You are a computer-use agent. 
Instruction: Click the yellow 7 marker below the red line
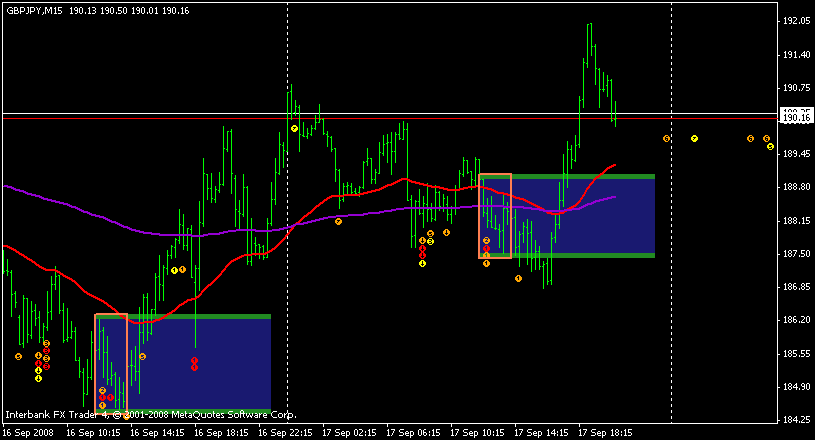point(294,128)
